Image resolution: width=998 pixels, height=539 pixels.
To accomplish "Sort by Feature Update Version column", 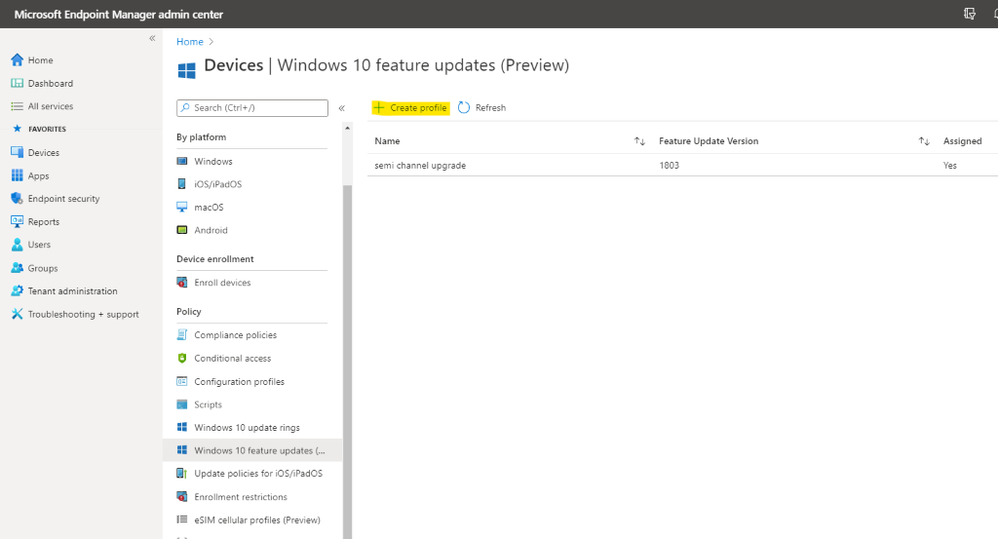I will 924,141.
